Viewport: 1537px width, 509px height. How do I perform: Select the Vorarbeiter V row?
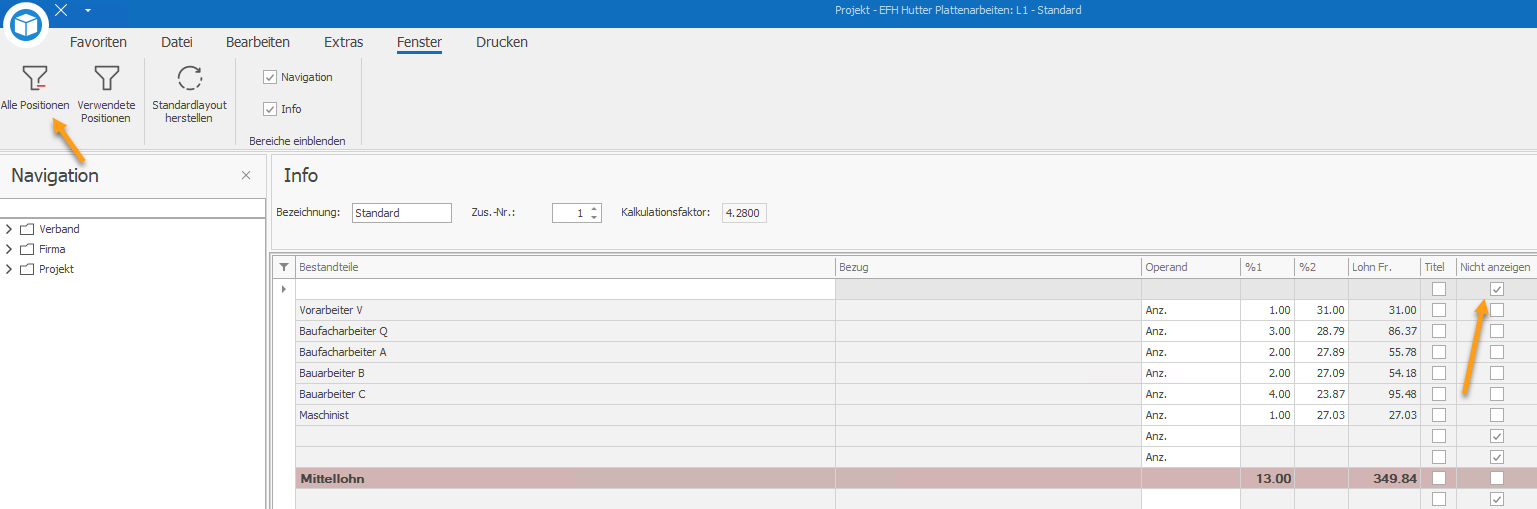(904, 310)
